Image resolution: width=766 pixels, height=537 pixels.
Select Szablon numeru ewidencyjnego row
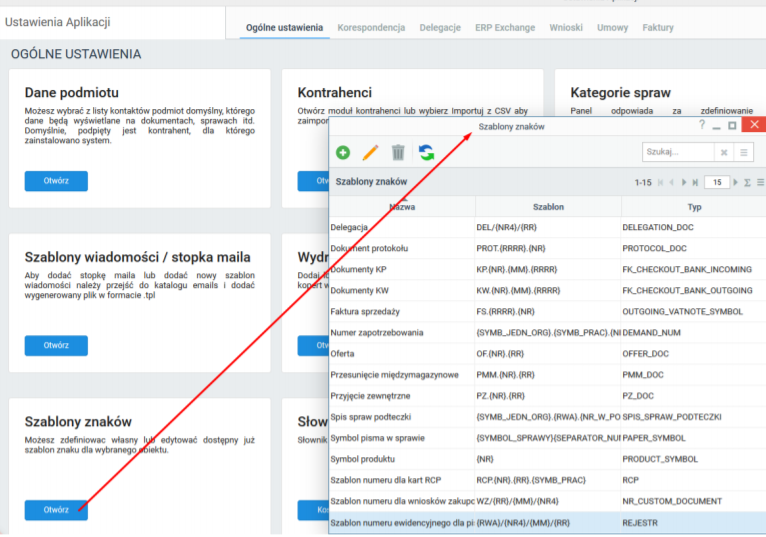pos(548,523)
